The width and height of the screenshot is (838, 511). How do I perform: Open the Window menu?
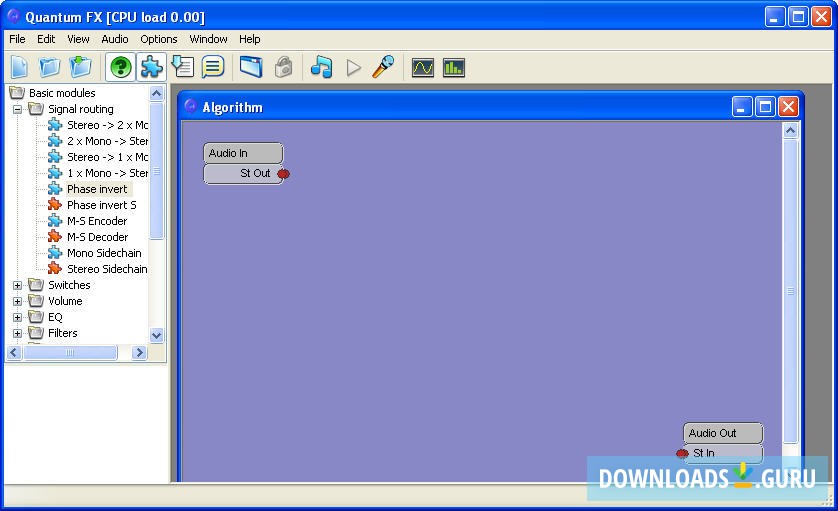(208, 39)
